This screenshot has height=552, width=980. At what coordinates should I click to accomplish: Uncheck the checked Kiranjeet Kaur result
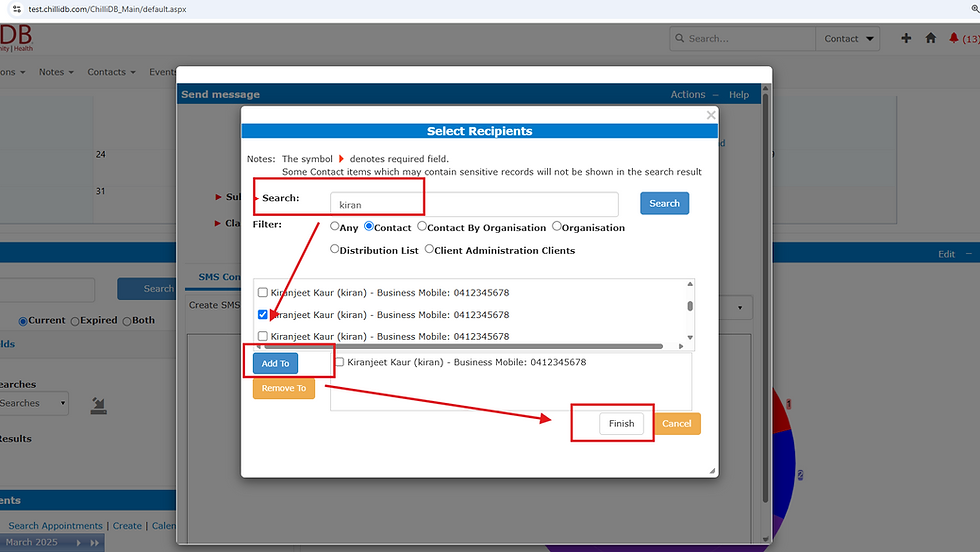tap(262, 314)
